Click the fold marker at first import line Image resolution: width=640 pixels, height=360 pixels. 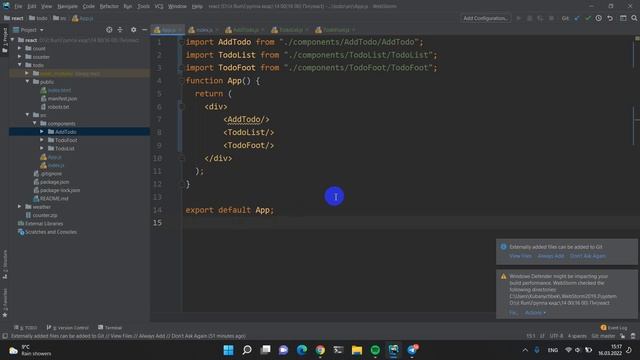coord(181,42)
